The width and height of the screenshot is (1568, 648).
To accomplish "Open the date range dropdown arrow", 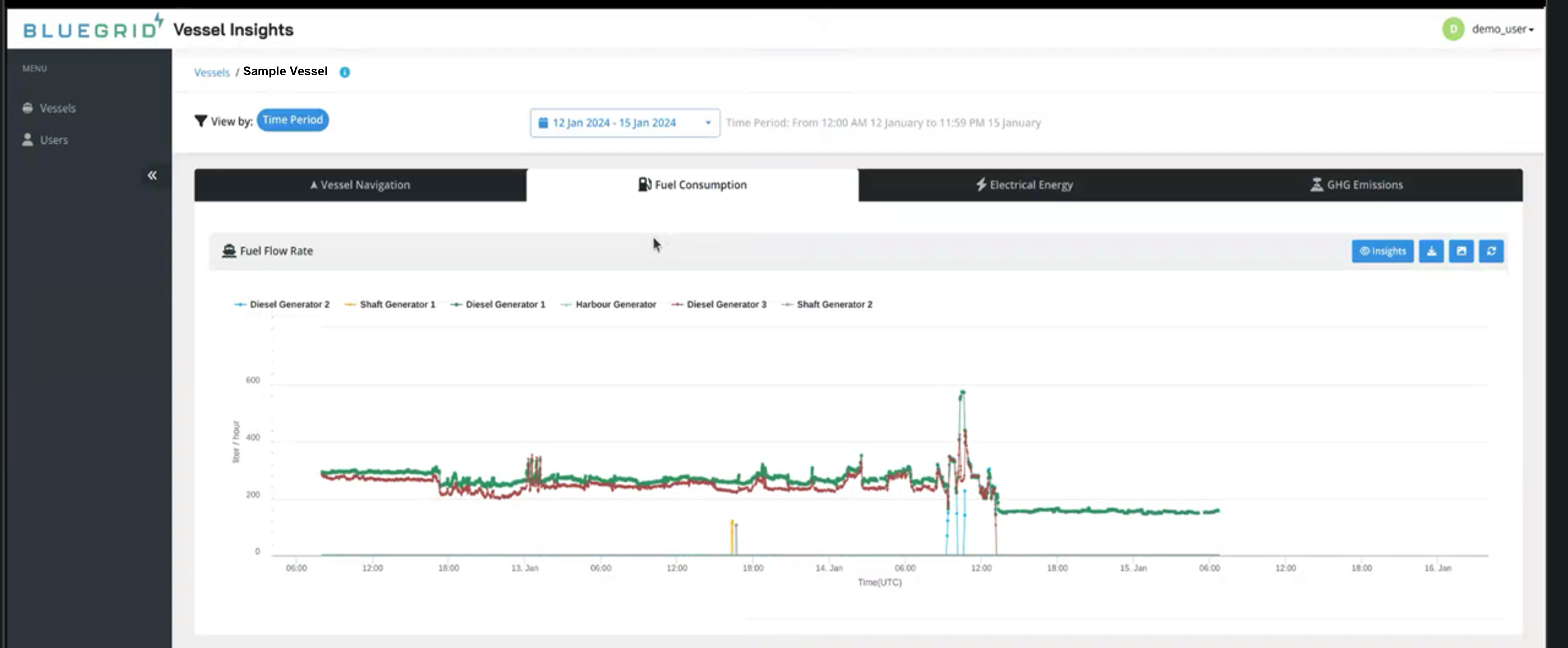I will [x=708, y=123].
